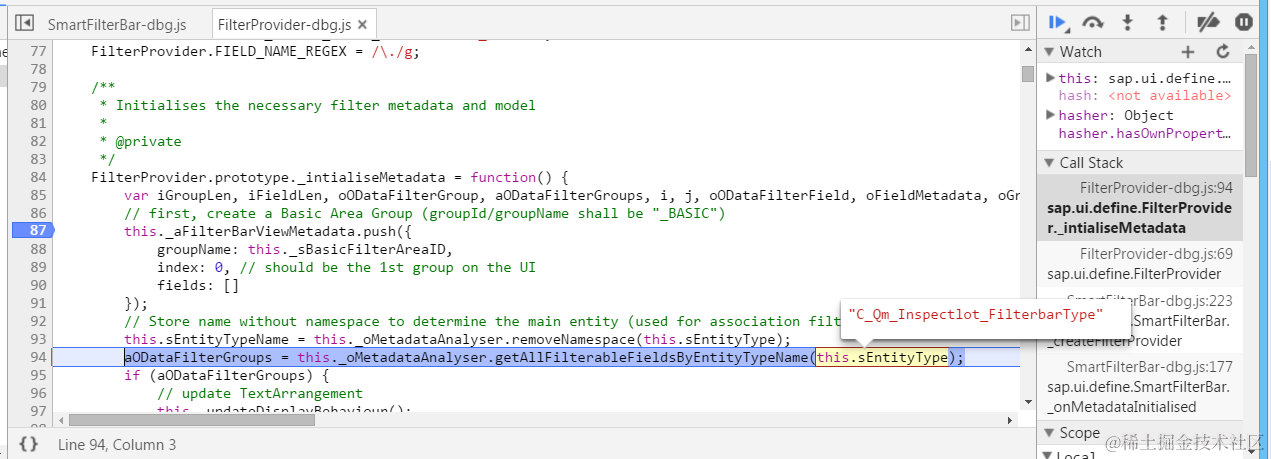Viewport: 1271px width, 459px height.
Task: Step into next function call
Action: pos(1128,22)
